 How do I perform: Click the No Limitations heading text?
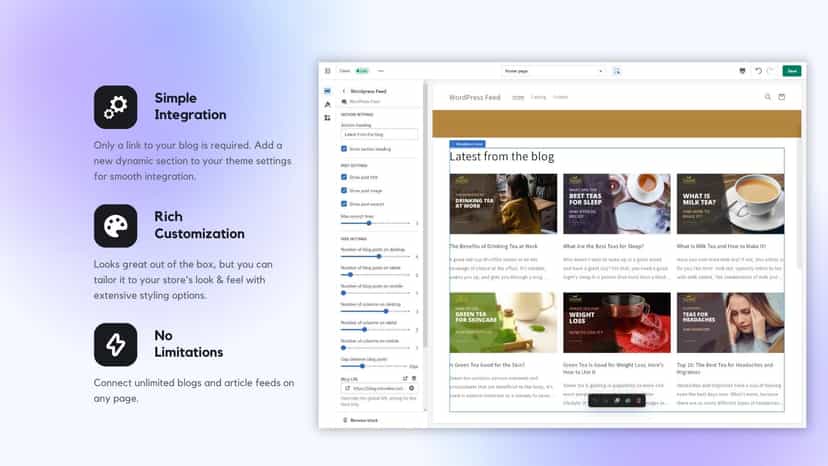pyautogui.click(x=189, y=343)
